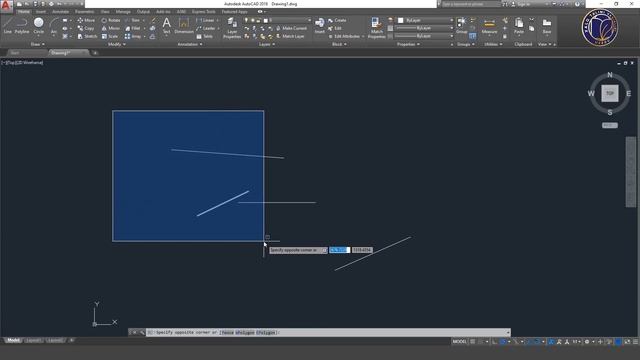640x360 pixels.
Task: Activate the Scale tool
Action: point(110,36)
